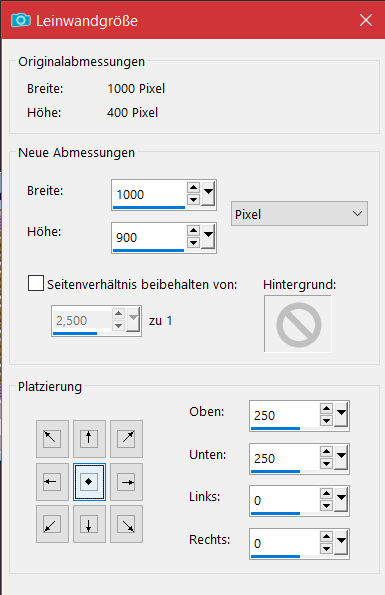Screen dimensions: 385x595
Task: Expand the Höhe value slider dropdown
Action: (x=208, y=237)
